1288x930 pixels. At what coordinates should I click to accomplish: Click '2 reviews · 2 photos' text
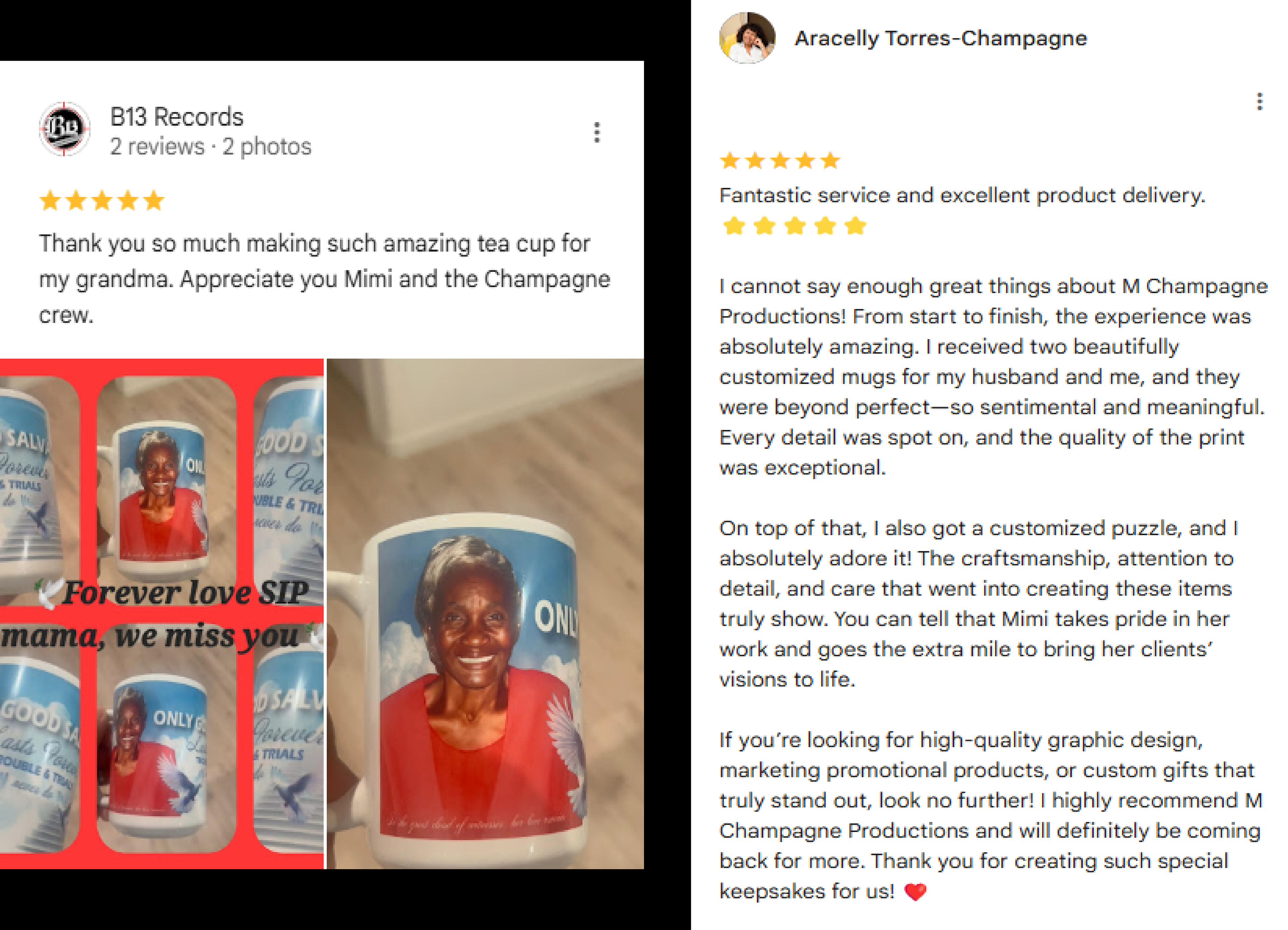[211, 147]
